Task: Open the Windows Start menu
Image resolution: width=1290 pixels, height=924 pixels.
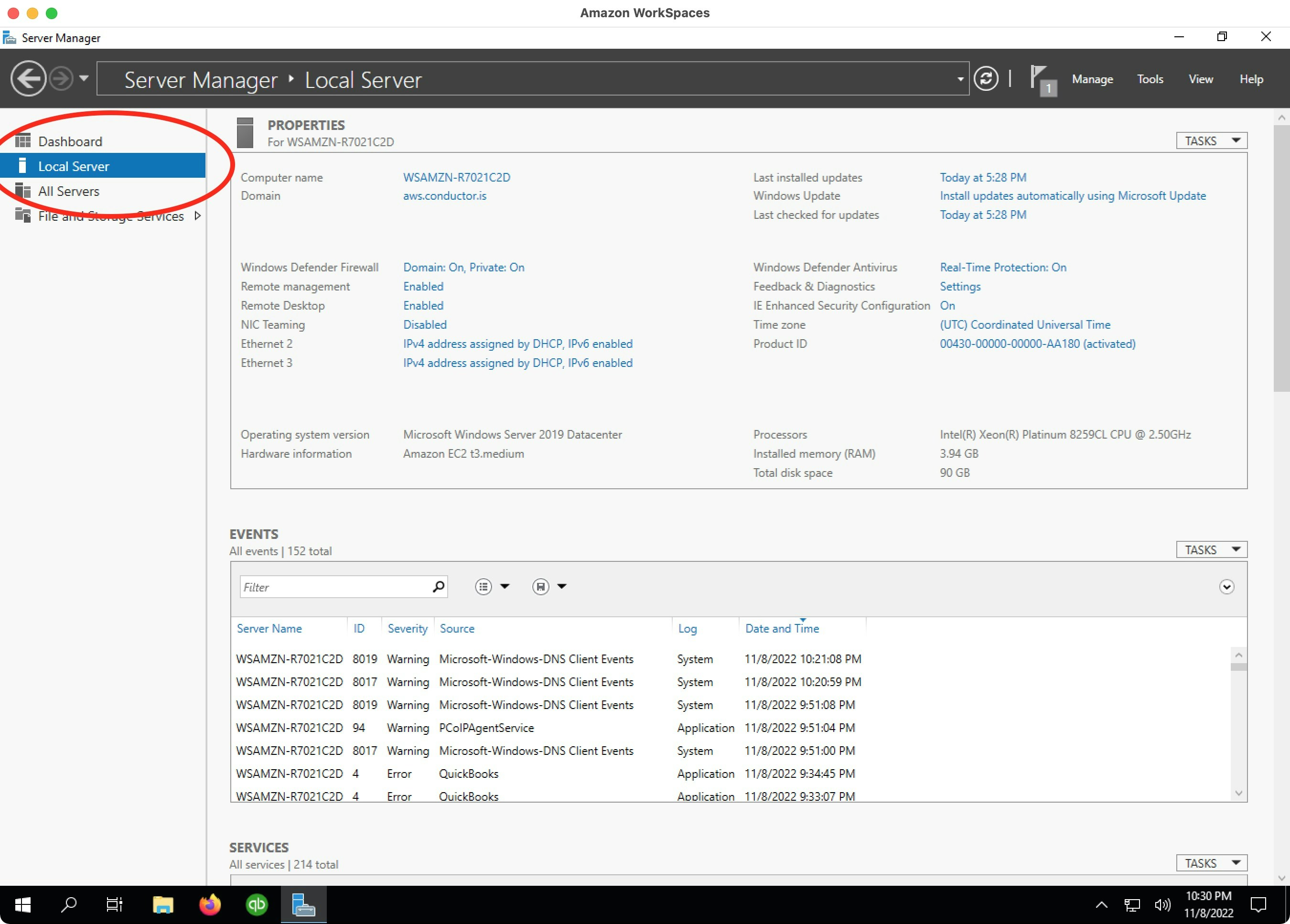Action: pos(23,905)
